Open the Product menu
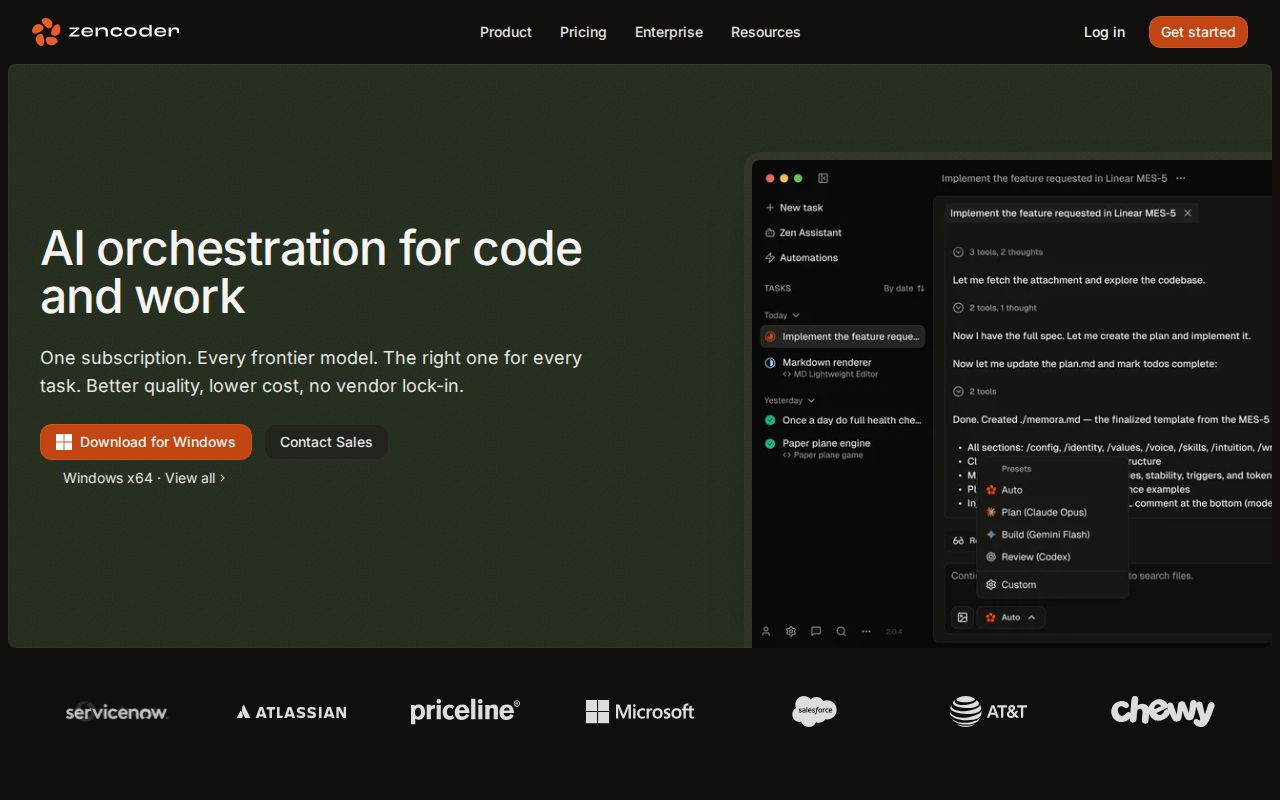The image size is (1280, 800). point(506,32)
